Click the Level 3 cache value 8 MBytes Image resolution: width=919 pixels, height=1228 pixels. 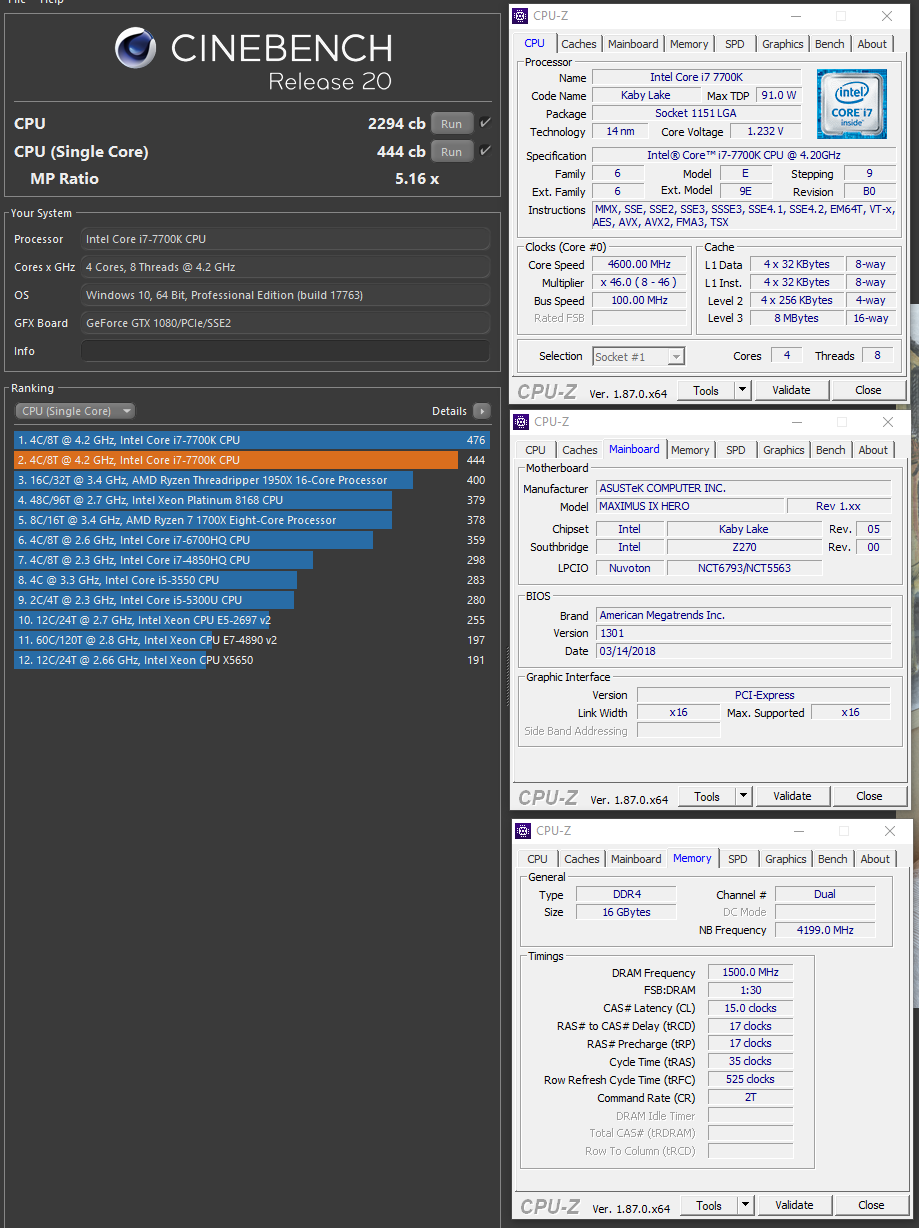pos(797,318)
